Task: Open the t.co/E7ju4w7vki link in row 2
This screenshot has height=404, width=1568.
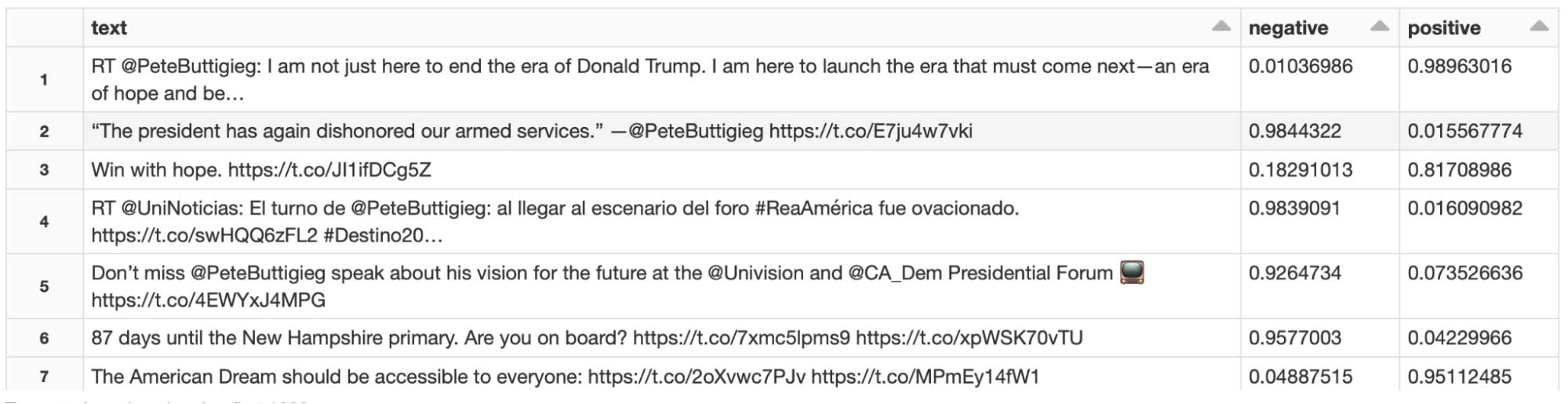Action: pyautogui.click(x=870, y=131)
